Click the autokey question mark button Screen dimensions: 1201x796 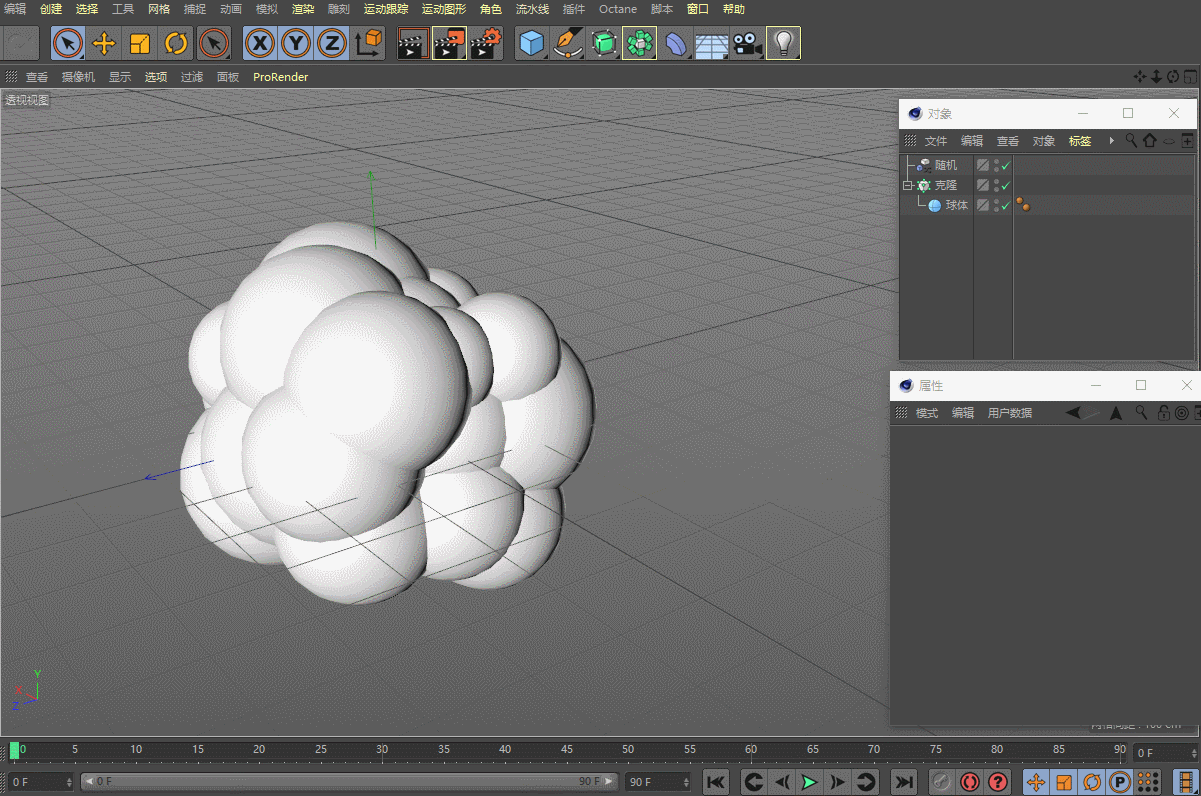(998, 782)
